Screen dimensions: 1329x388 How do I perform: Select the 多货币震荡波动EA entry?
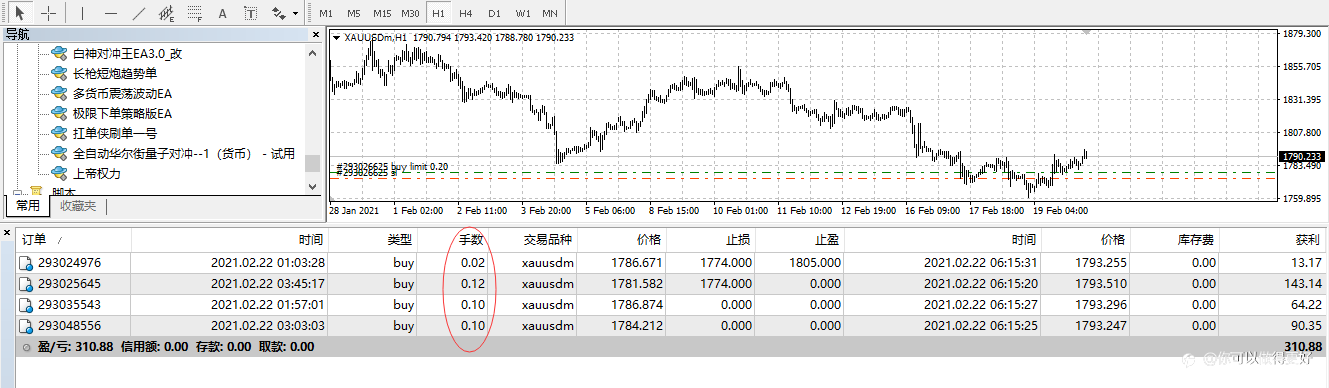click(x=123, y=93)
